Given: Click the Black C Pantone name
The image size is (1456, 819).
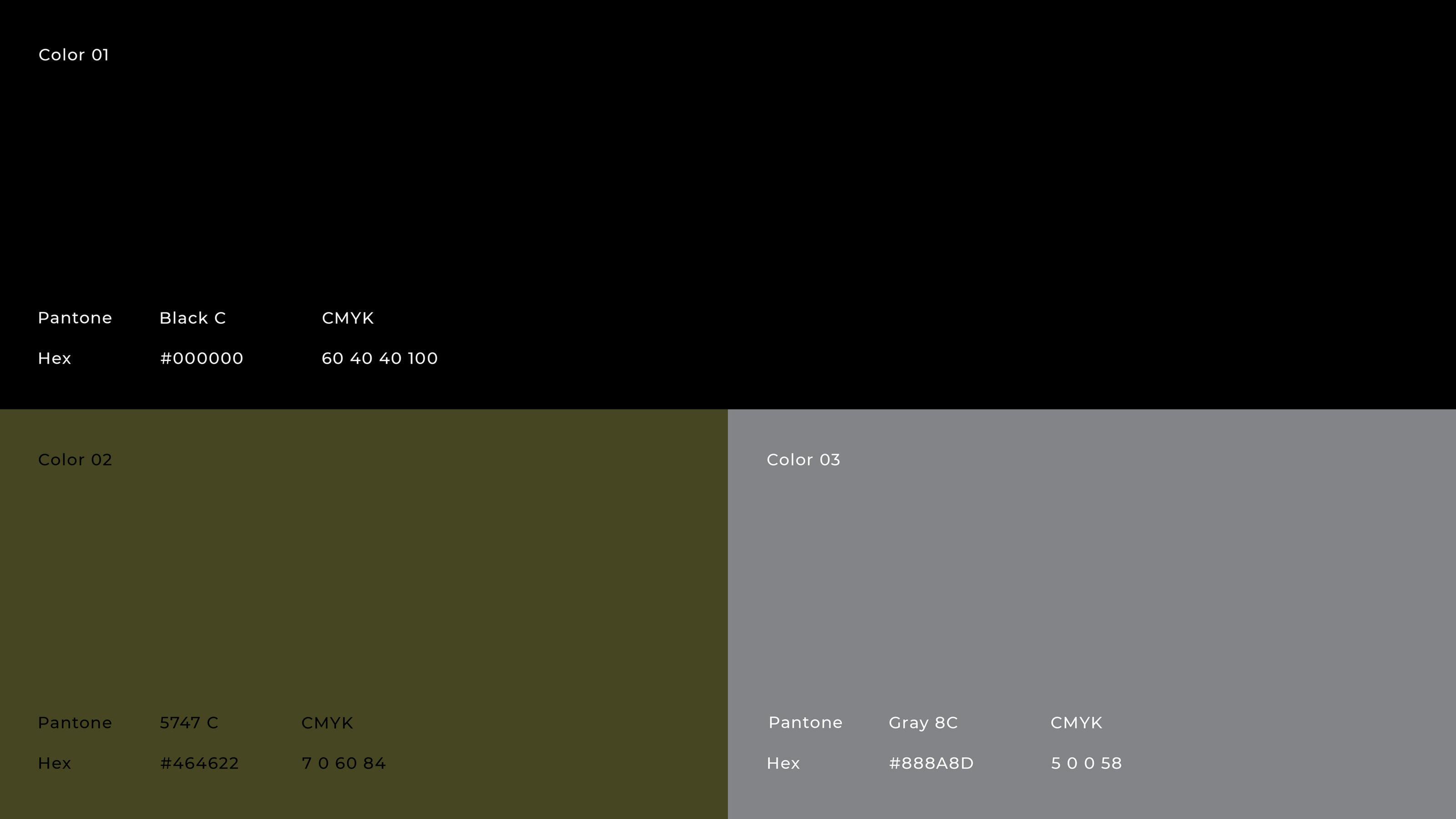Looking at the screenshot, I should point(192,318).
